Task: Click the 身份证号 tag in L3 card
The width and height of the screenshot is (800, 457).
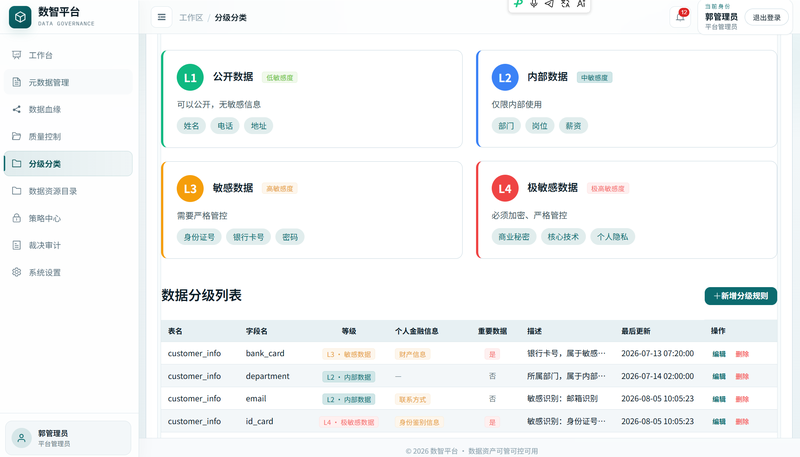Action: click(199, 237)
